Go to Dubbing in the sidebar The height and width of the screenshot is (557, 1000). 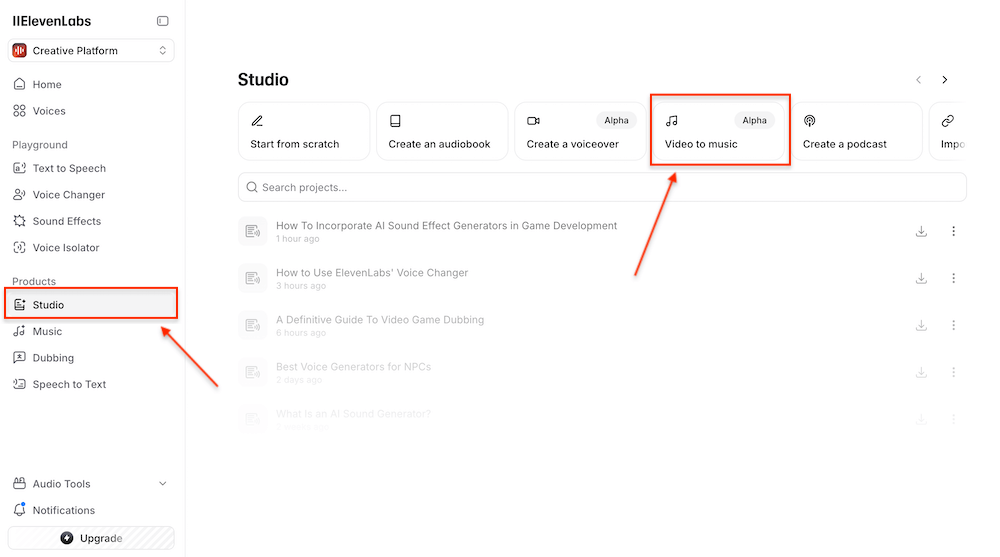click(x=53, y=358)
